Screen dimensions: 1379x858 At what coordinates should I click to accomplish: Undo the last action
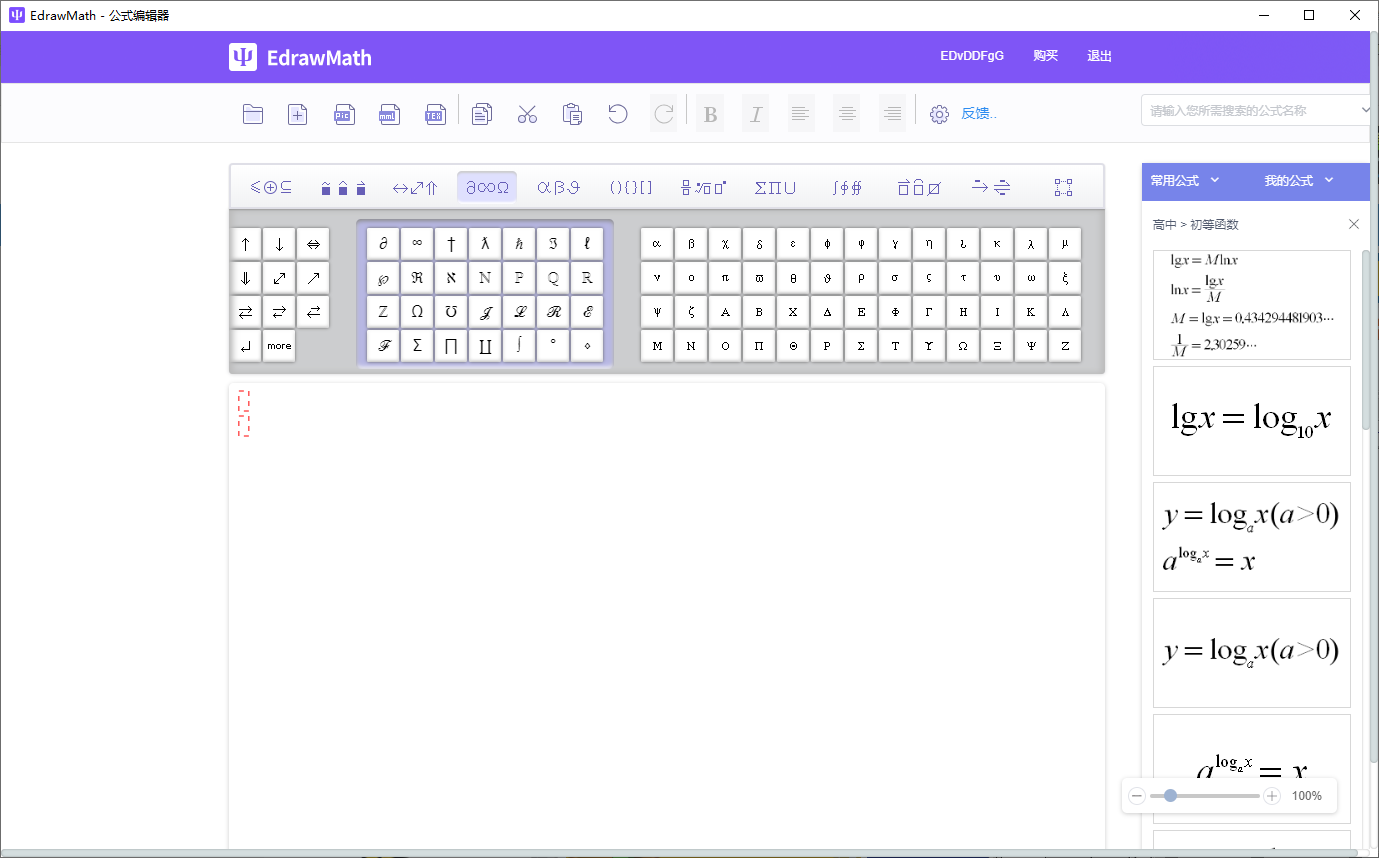click(618, 114)
